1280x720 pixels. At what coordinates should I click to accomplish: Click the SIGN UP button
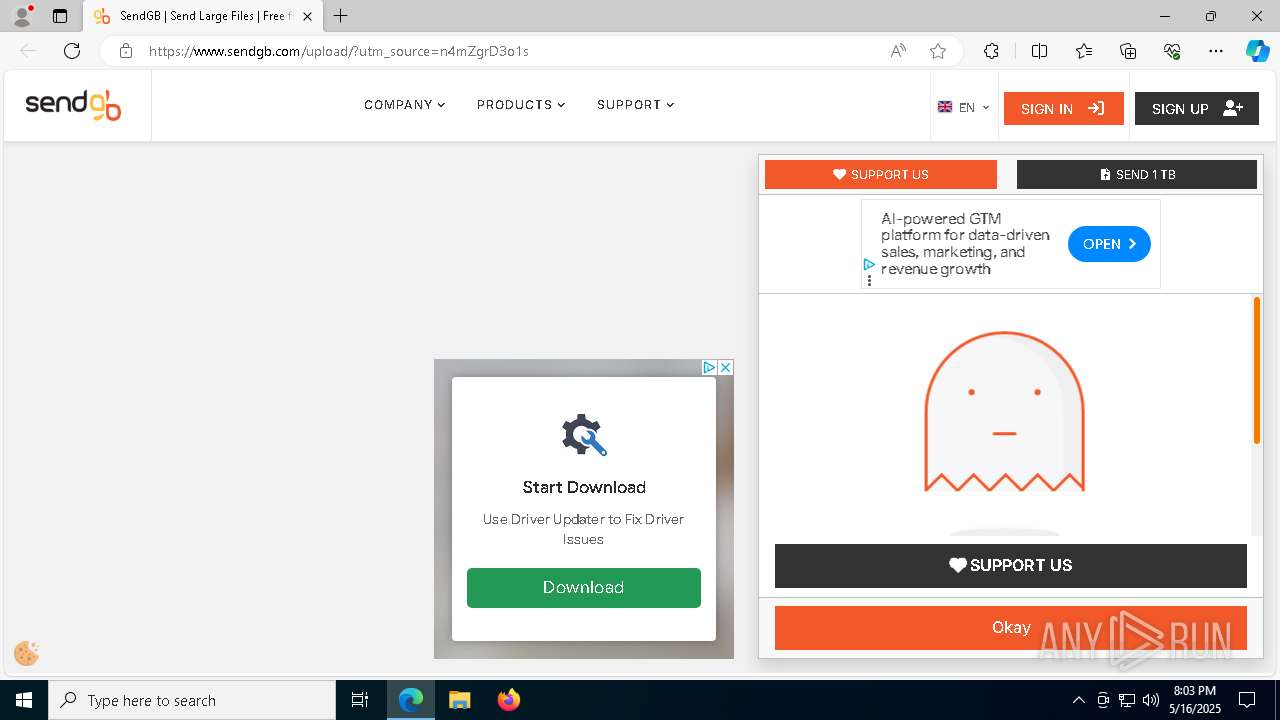click(1197, 108)
